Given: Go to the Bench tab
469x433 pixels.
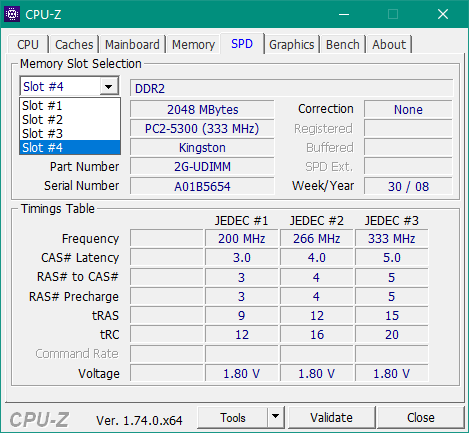Looking at the screenshot, I should [x=343, y=44].
